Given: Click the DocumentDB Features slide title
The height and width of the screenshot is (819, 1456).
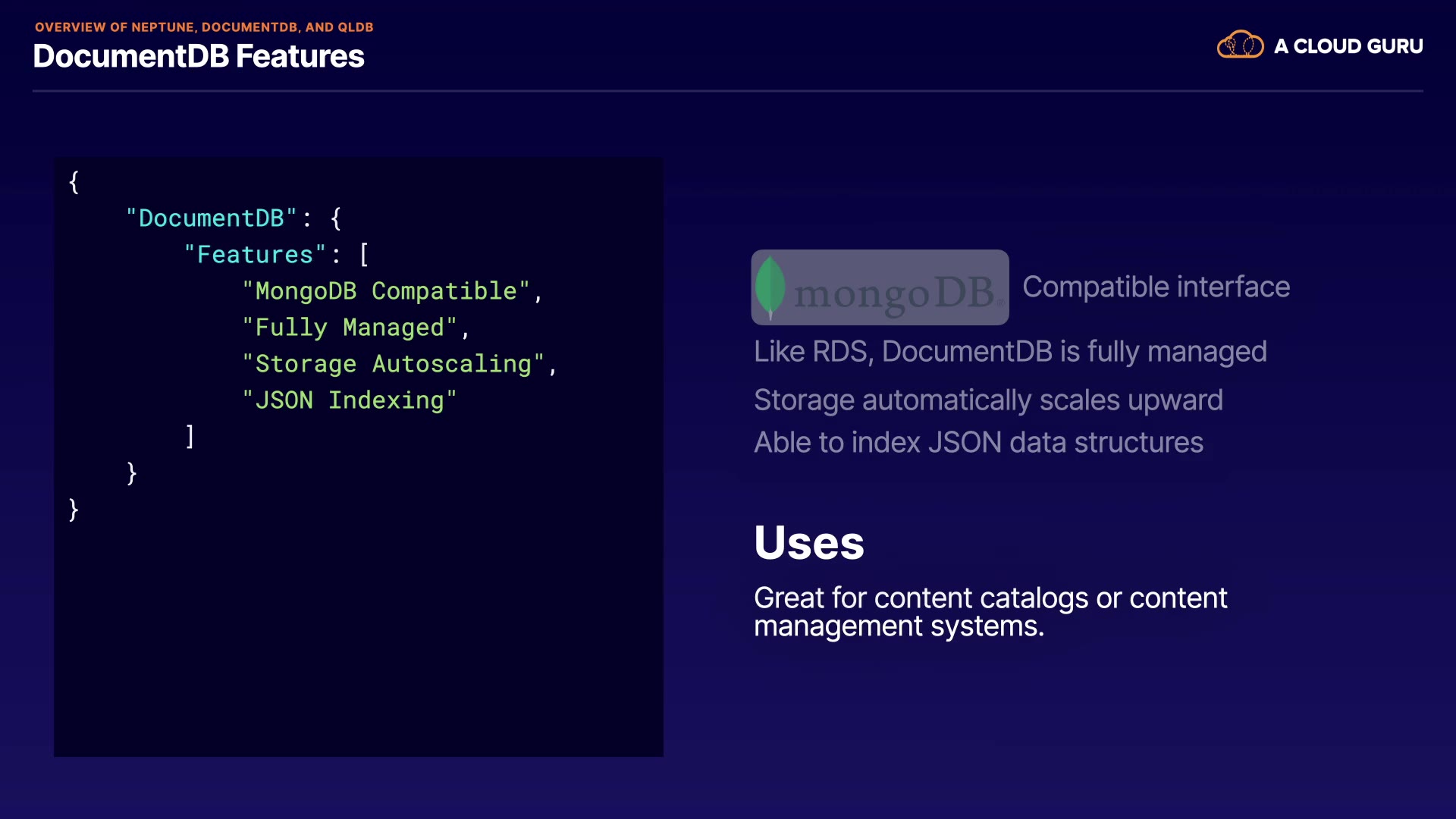Looking at the screenshot, I should coord(199,57).
